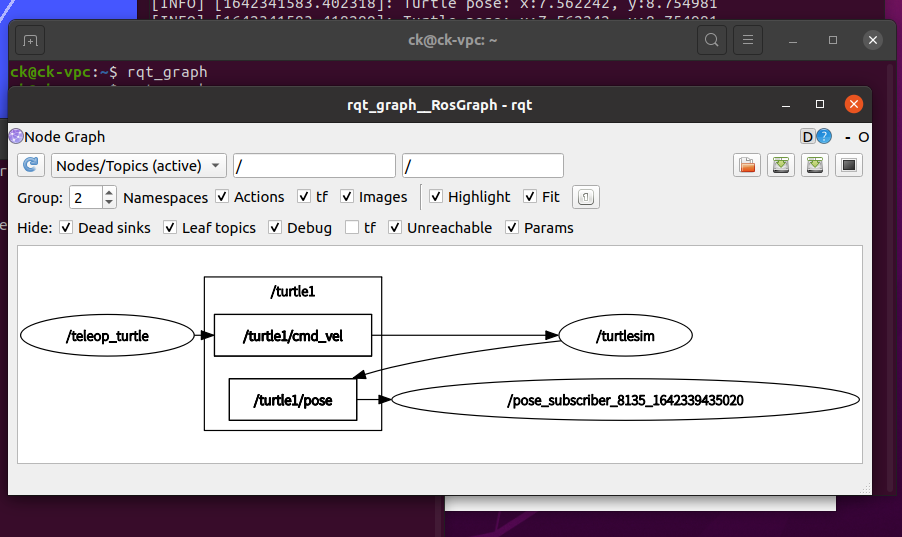The width and height of the screenshot is (902, 537).
Task: Click the Group depth number field
Action: click(86, 197)
